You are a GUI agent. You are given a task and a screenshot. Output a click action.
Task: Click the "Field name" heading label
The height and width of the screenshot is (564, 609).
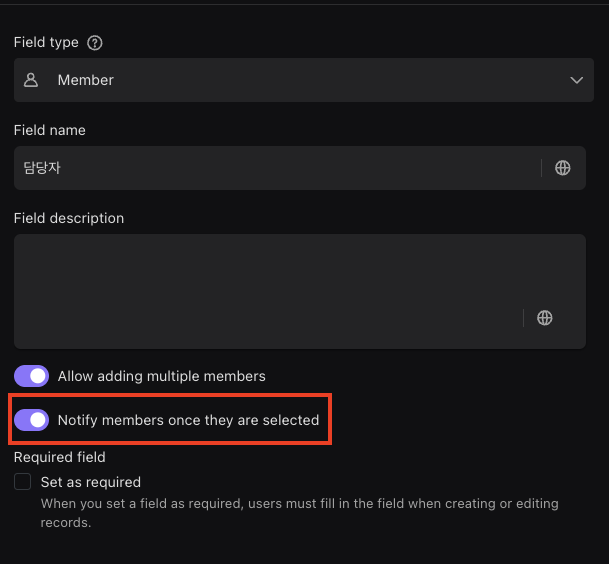point(50,130)
